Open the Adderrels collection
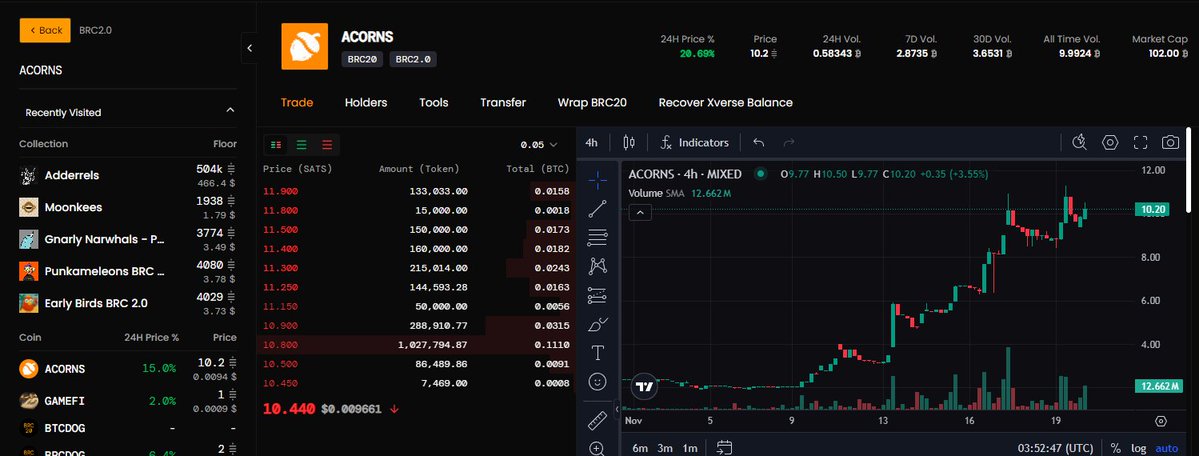Image resolution: width=1199 pixels, height=456 pixels. (128, 175)
